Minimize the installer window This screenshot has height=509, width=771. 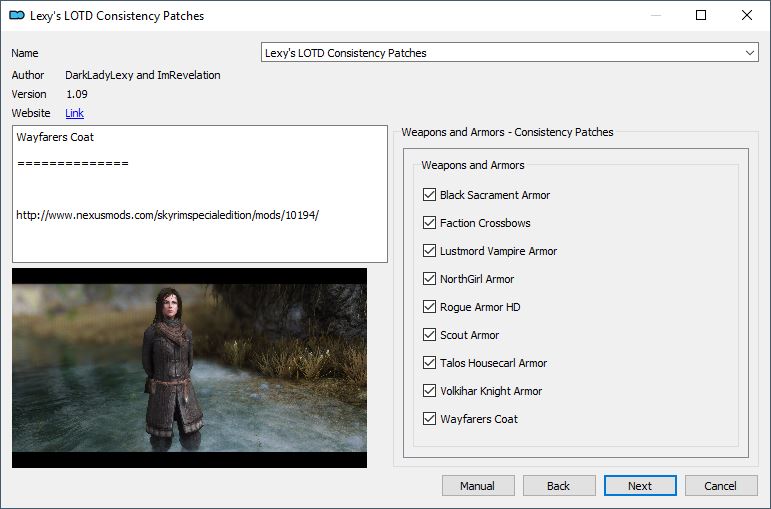pyautogui.click(x=655, y=15)
